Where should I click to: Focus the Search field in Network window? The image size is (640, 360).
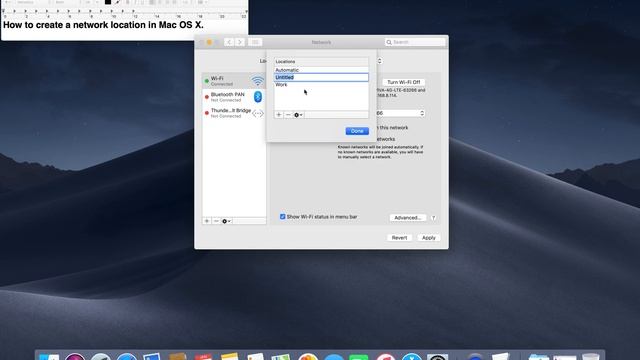415,42
